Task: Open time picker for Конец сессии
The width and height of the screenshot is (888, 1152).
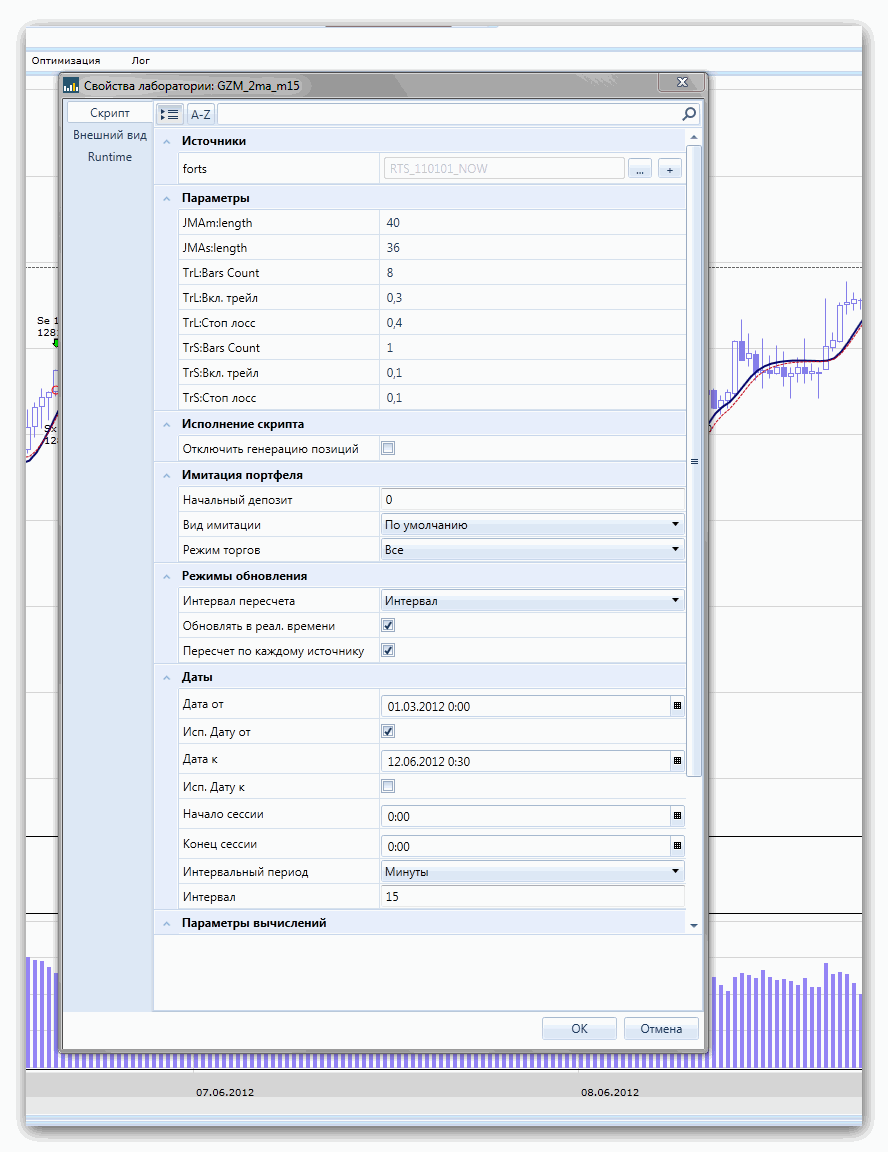Action: [x=677, y=846]
